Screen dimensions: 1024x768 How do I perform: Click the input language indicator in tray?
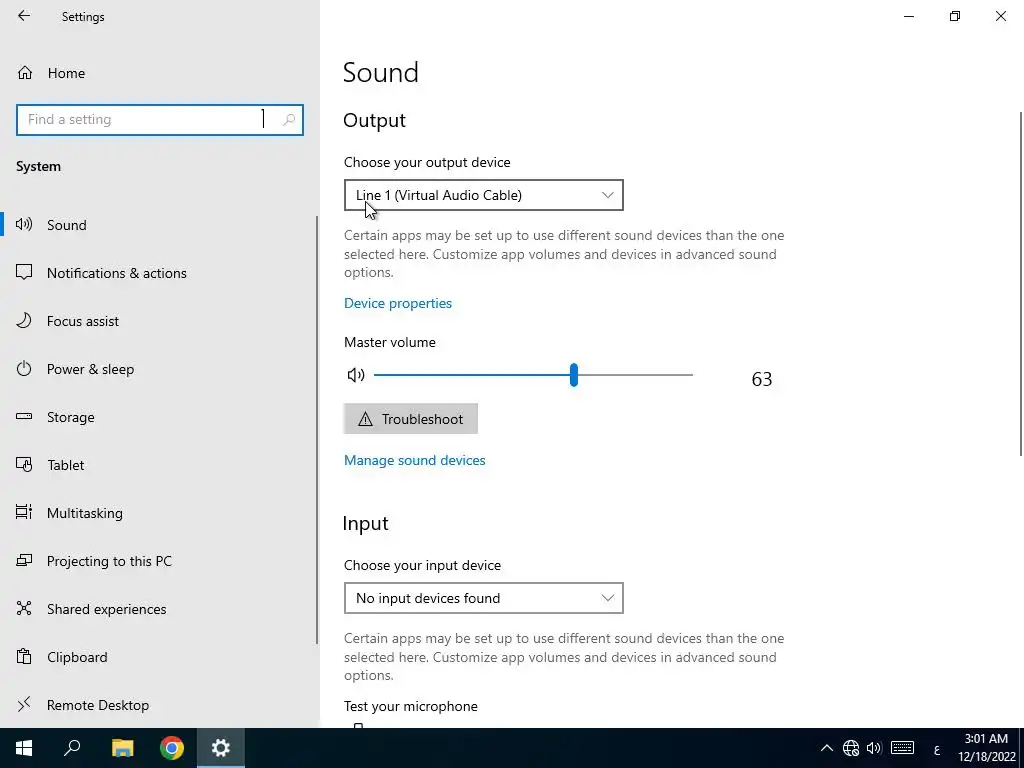(x=936, y=748)
